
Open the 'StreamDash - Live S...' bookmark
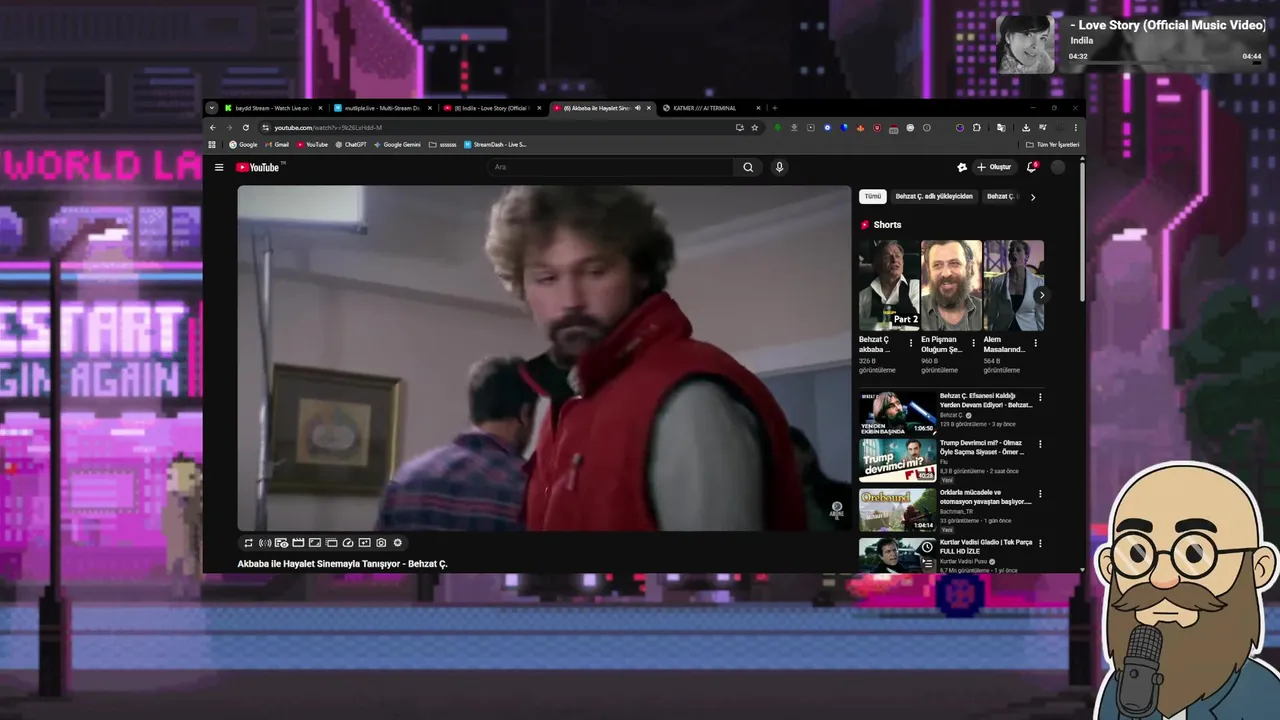[x=495, y=144]
